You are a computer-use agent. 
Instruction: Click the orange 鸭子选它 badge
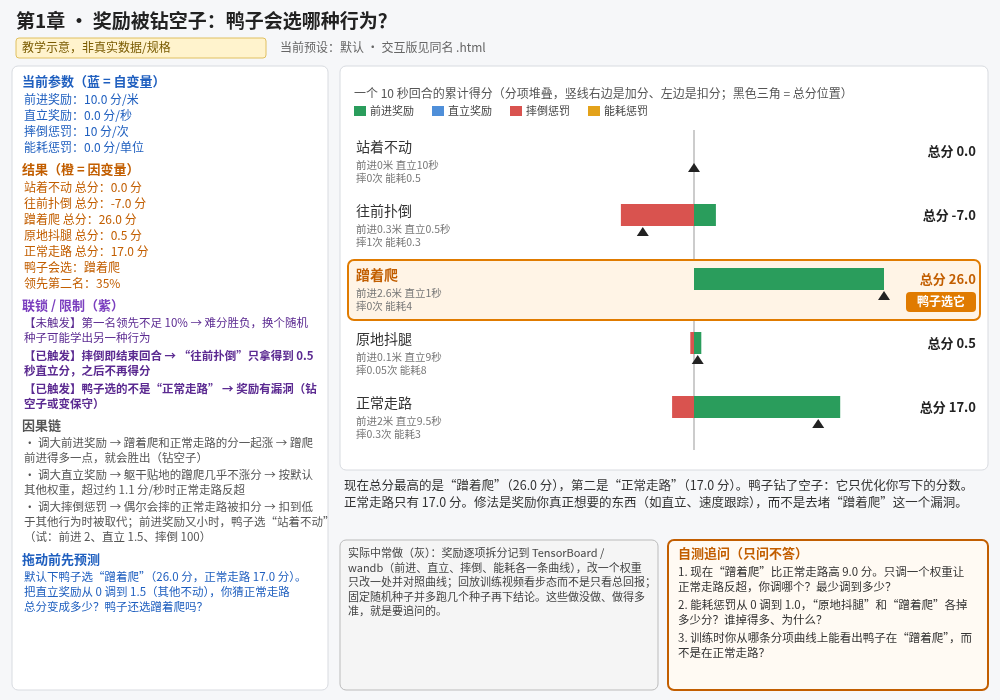tap(941, 302)
